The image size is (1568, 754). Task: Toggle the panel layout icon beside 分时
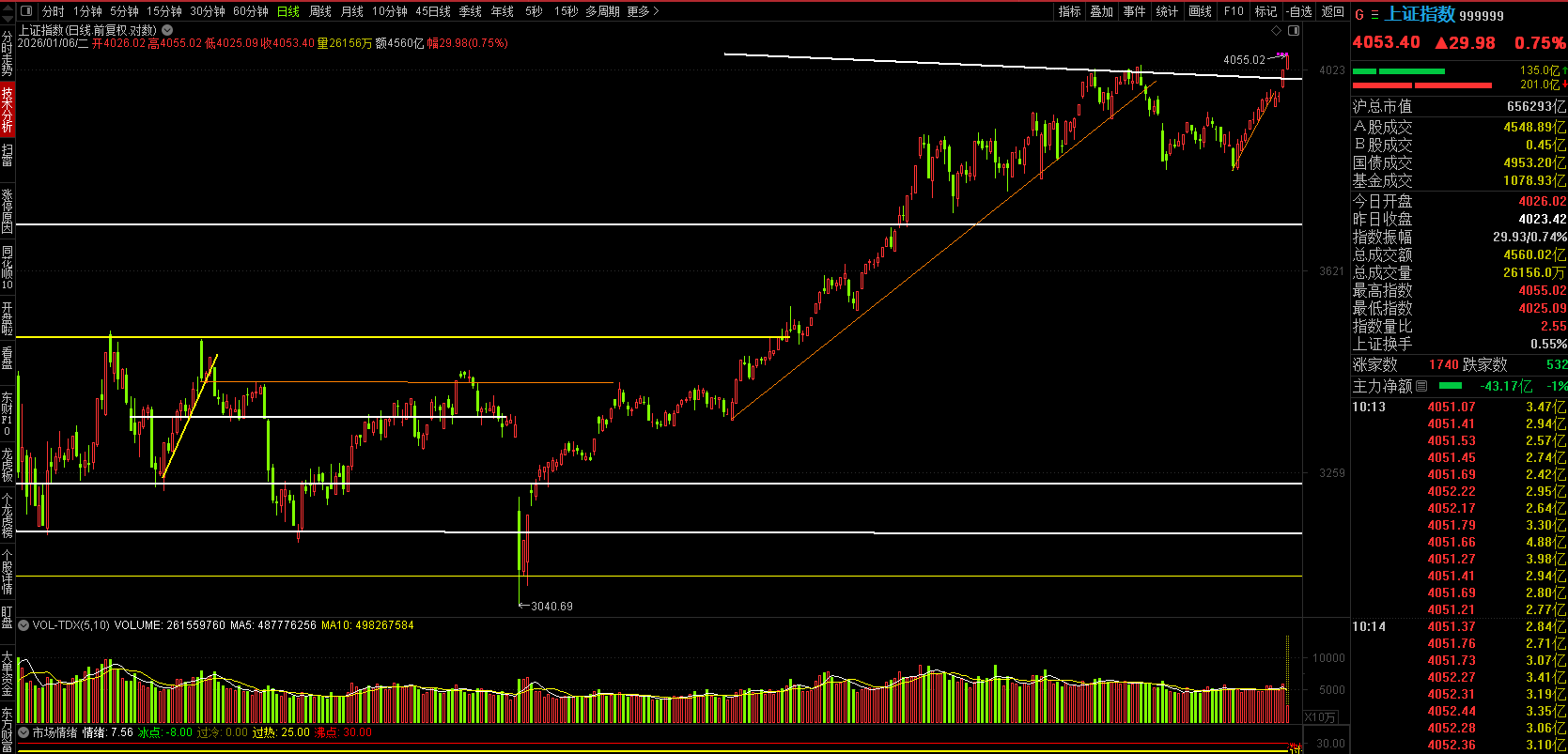26,11
